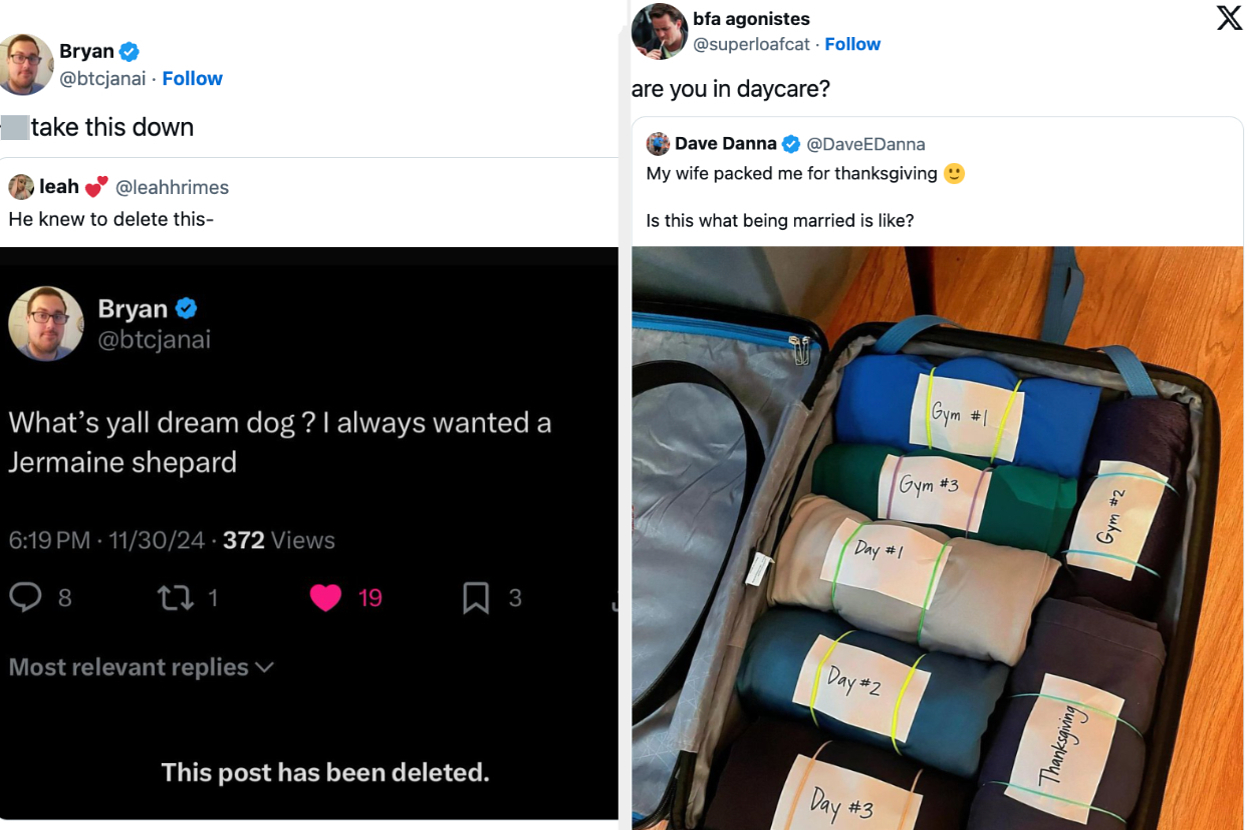The height and width of the screenshot is (830, 1250).
Task: Follow Bryan via the Follow link
Action: point(192,78)
